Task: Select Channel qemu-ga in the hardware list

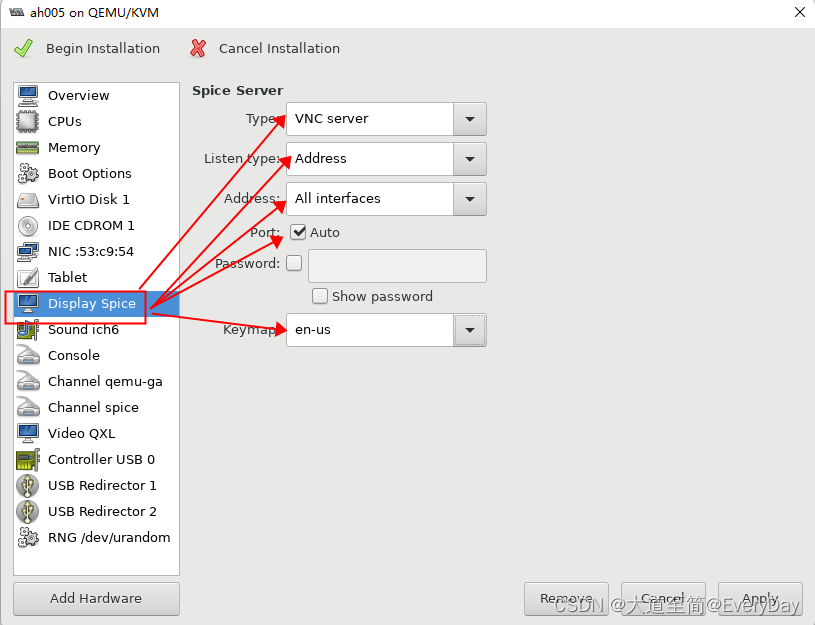Action: pos(97,381)
